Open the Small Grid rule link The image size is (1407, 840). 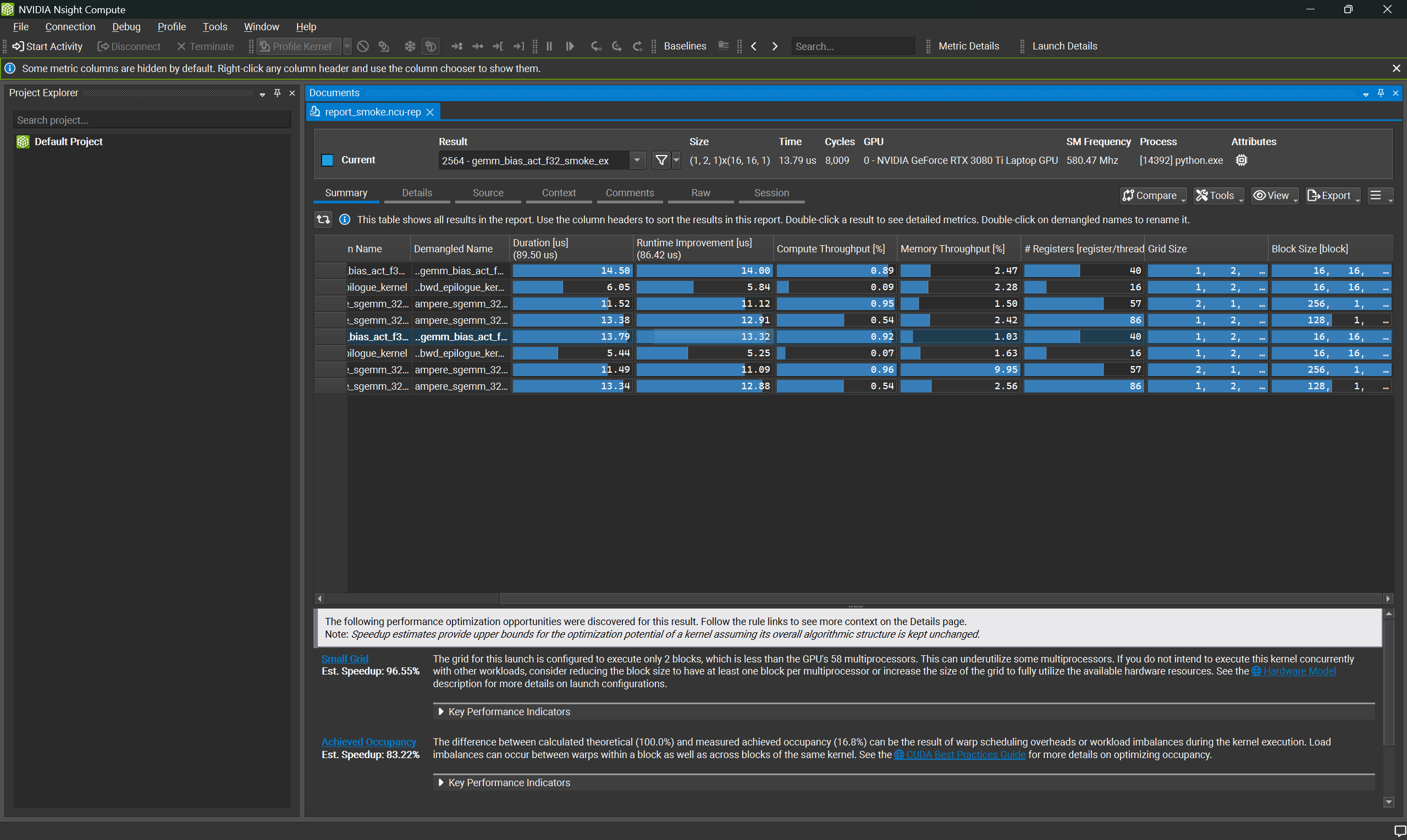[344, 659]
